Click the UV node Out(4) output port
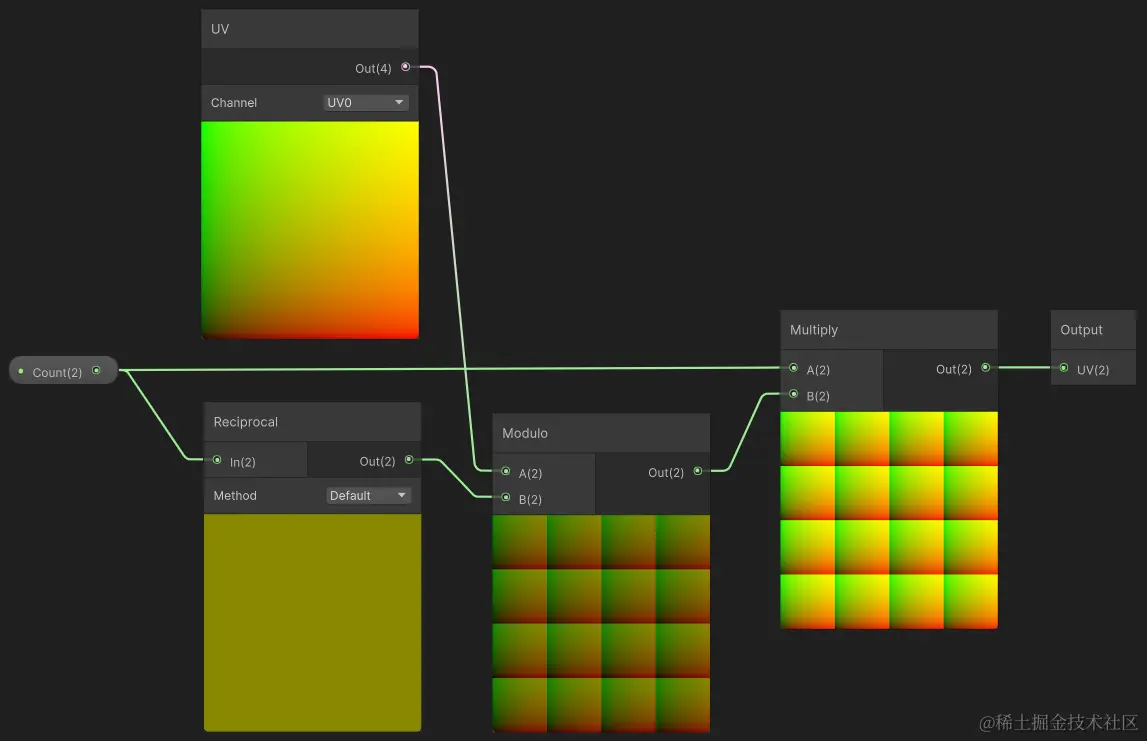The height and width of the screenshot is (741, 1147). 405,67
